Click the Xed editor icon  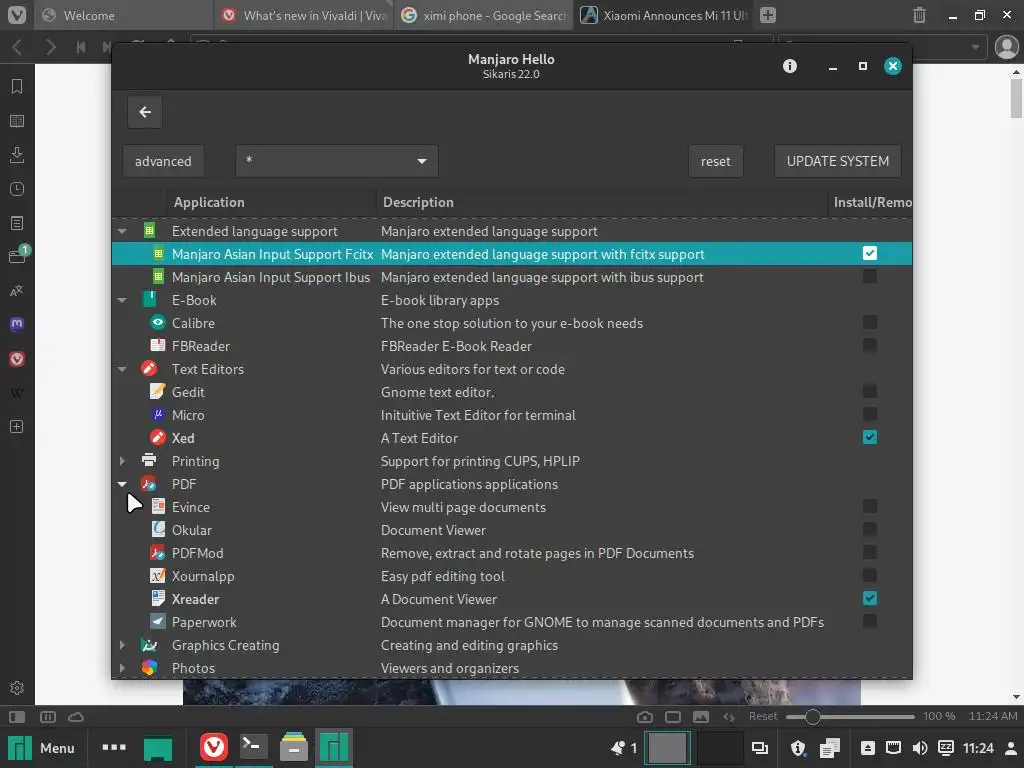coord(157,438)
